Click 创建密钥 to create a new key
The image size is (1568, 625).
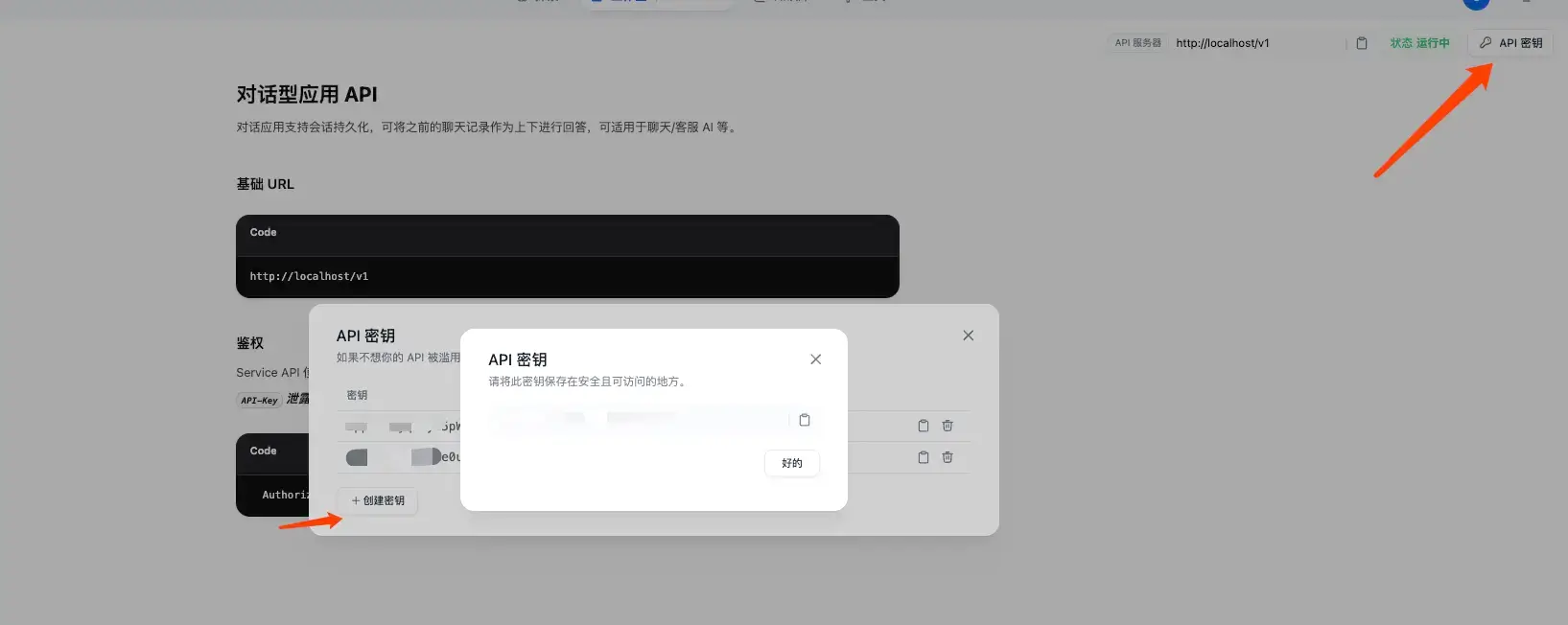pyautogui.click(x=378, y=500)
